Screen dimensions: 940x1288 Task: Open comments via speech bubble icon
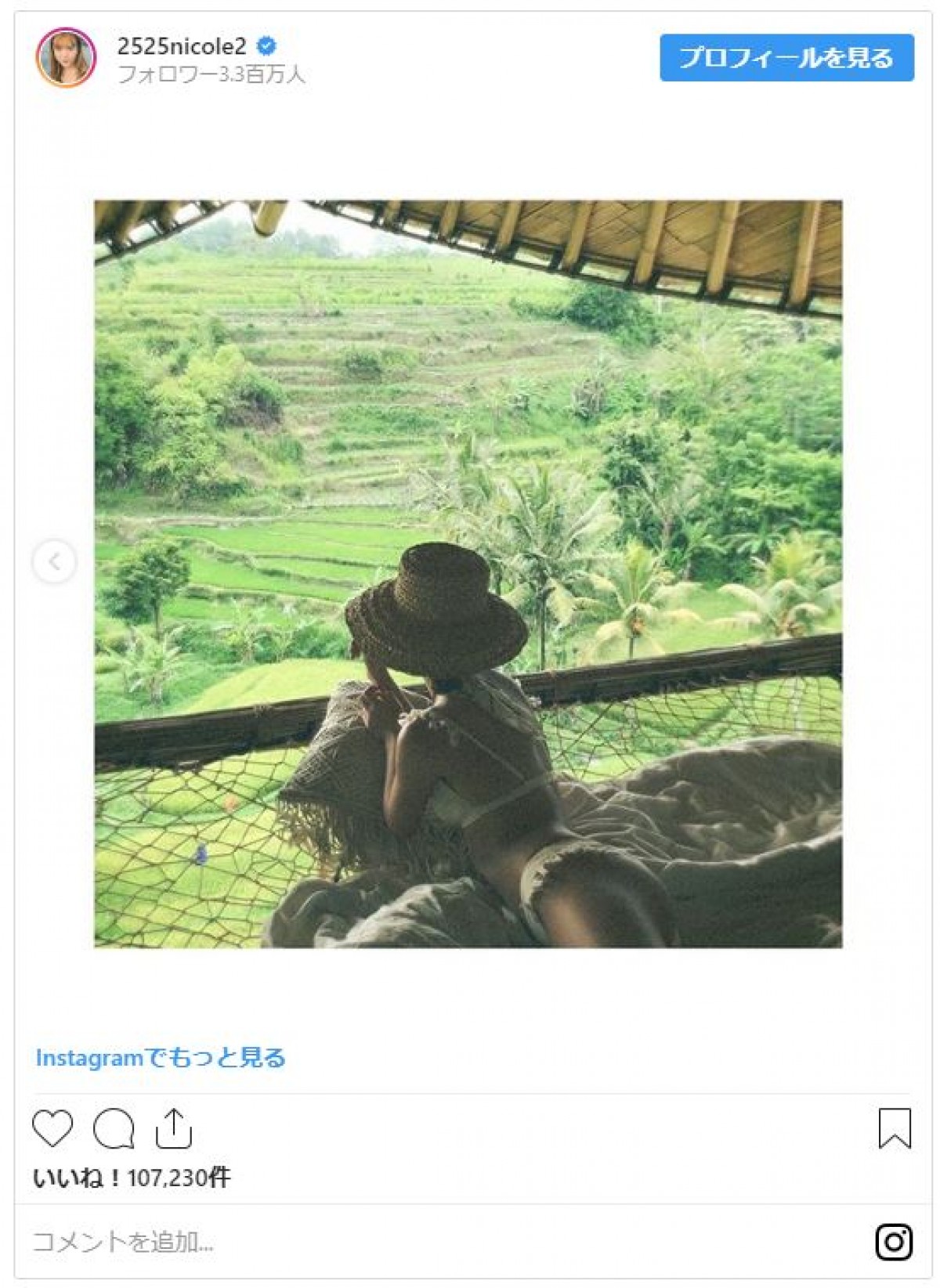coord(114,1128)
